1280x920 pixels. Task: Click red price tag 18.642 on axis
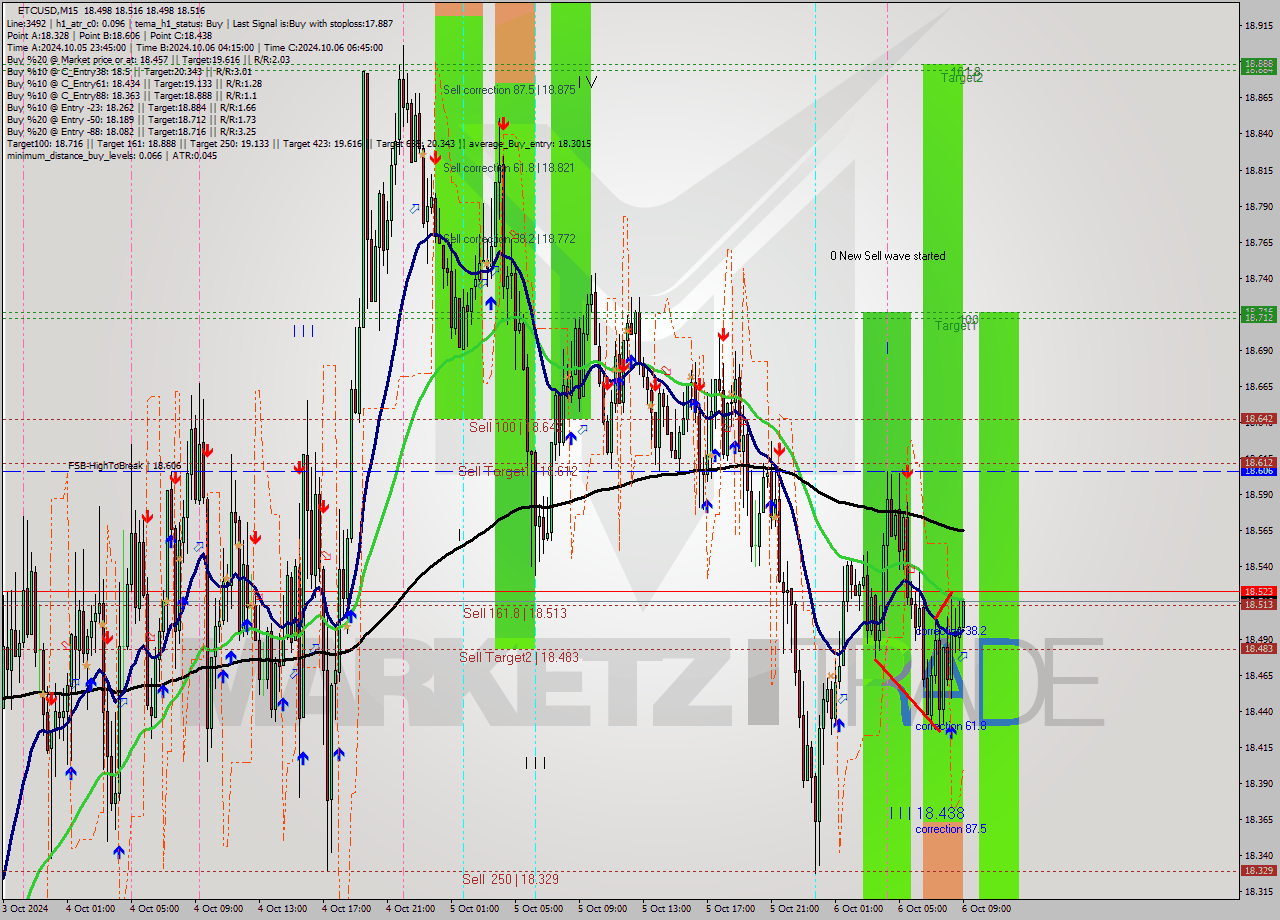pyautogui.click(x=1258, y=419)
